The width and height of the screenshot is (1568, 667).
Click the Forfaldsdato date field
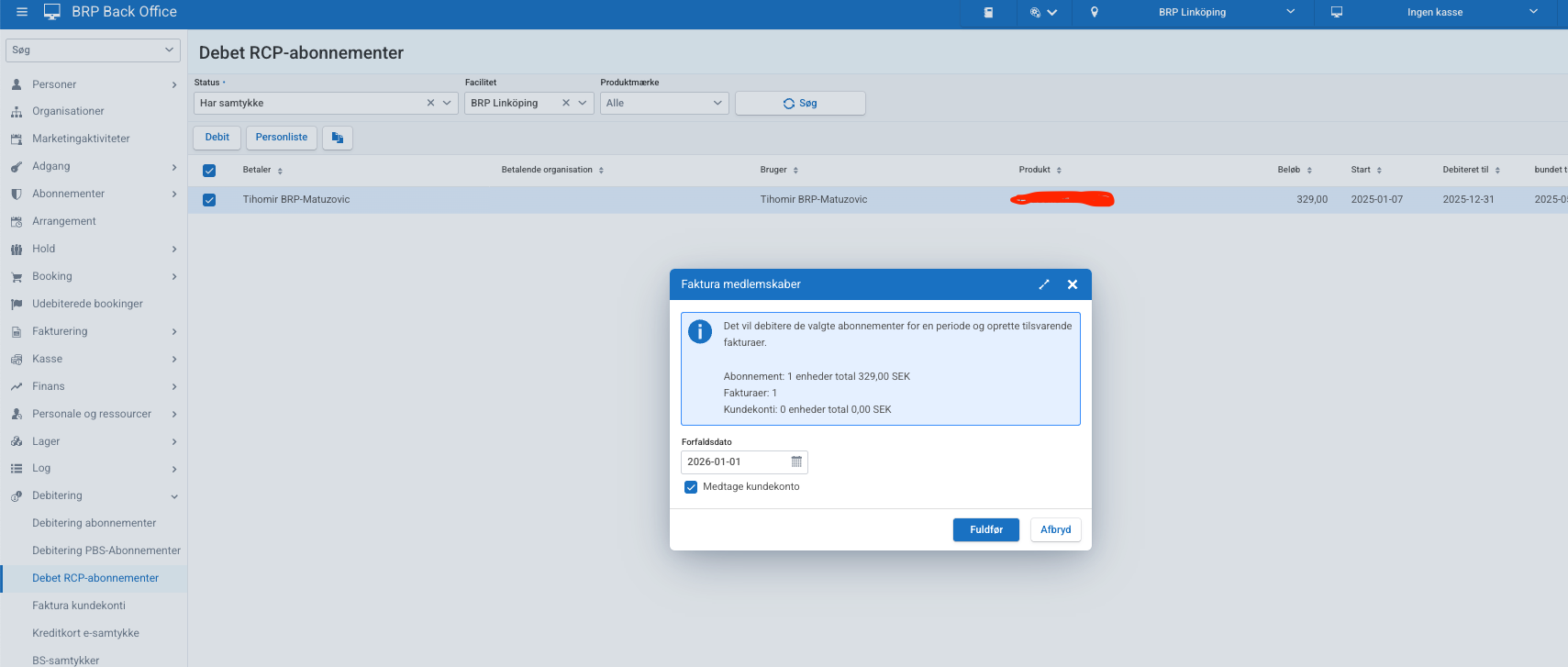734,462
